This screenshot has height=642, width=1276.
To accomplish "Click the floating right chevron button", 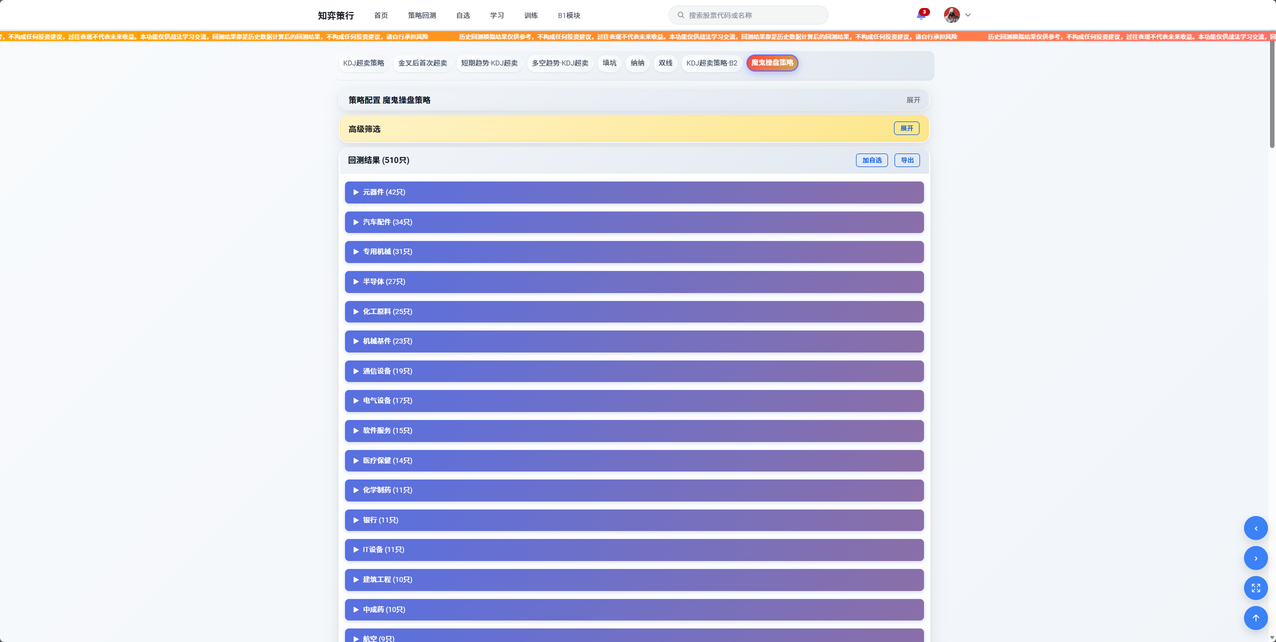I will click(1255, 558).
